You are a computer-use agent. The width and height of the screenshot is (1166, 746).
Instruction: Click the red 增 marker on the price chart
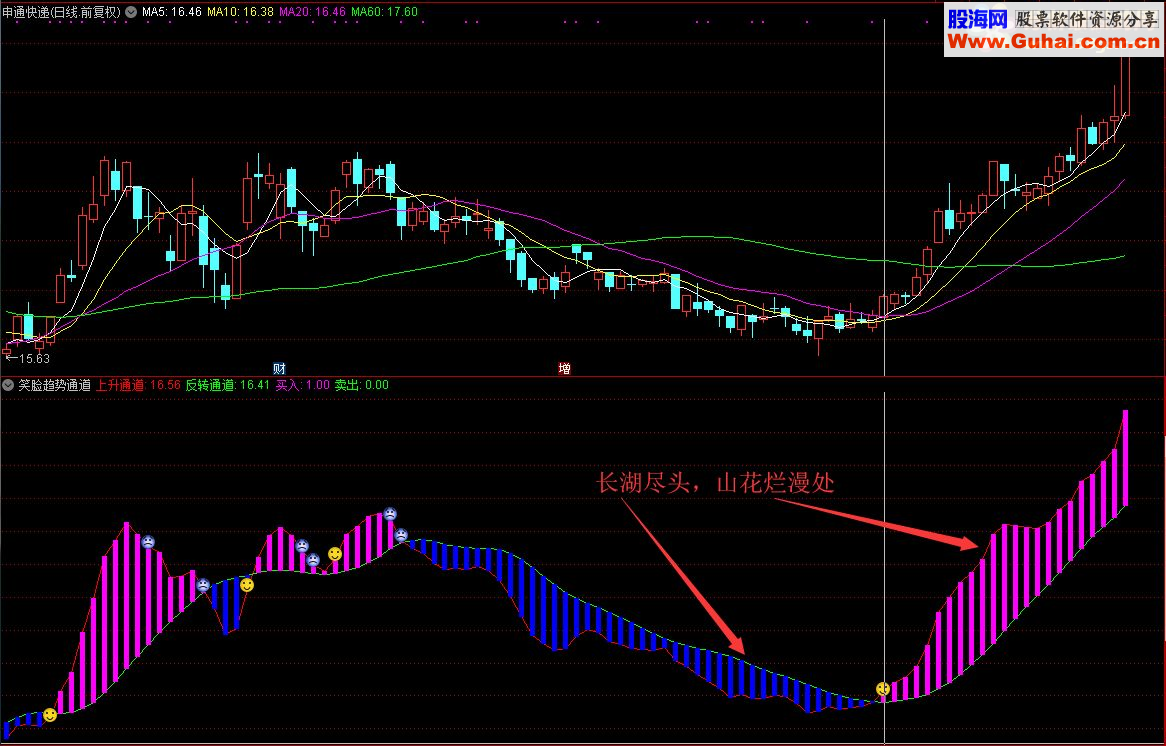coord(564,368)
